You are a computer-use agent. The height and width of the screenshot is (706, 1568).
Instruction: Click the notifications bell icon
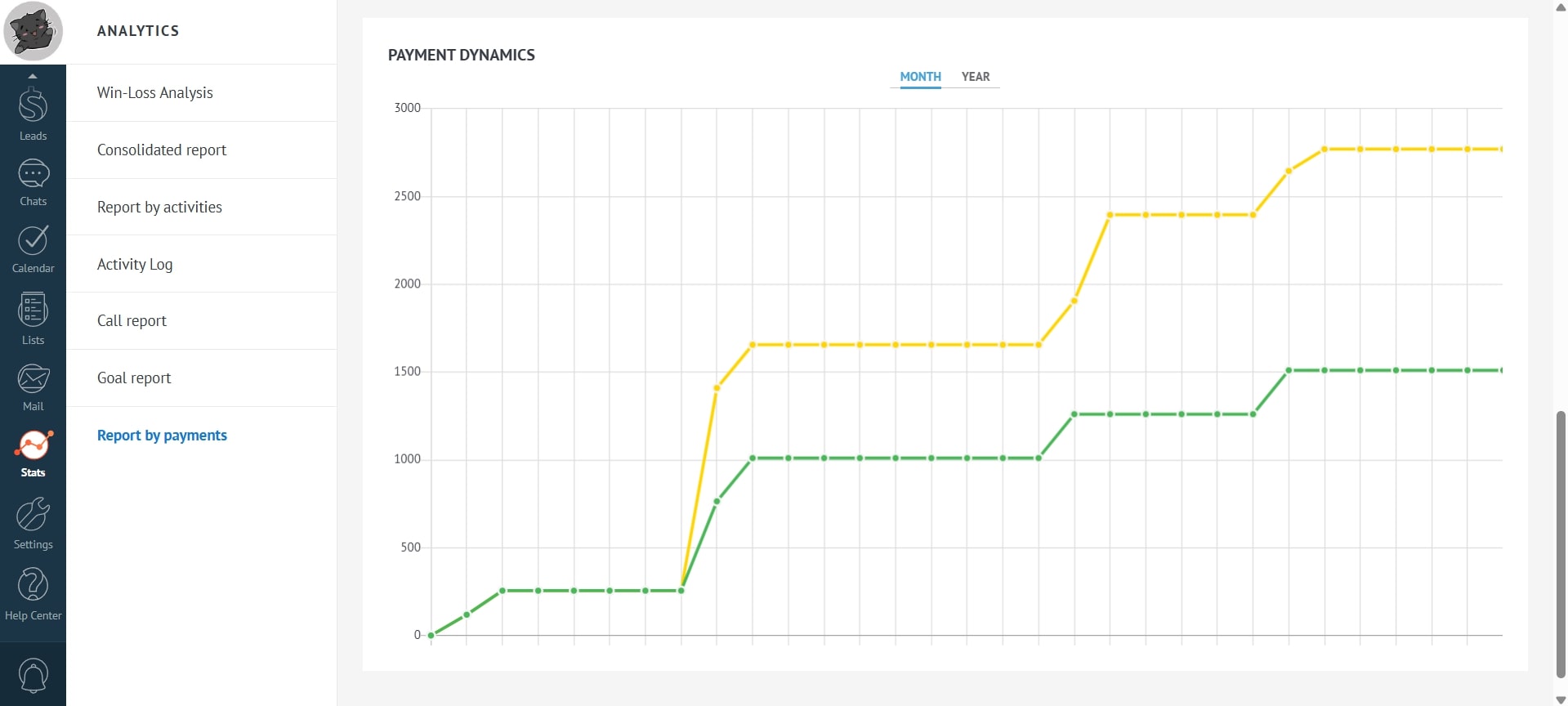[x=33, y=675]
